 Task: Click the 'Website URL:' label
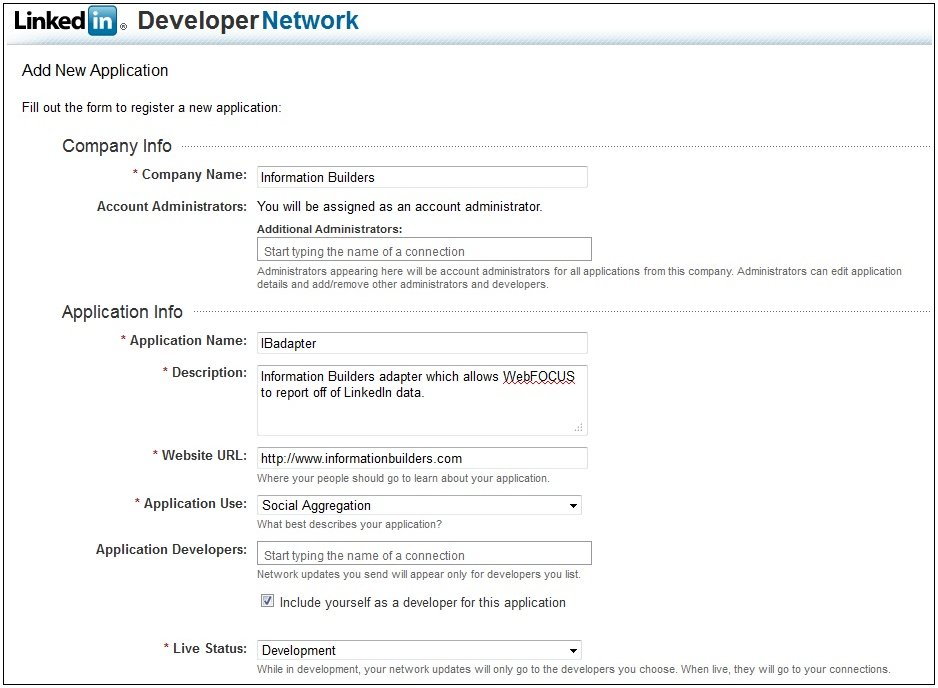tap(204, 456)
